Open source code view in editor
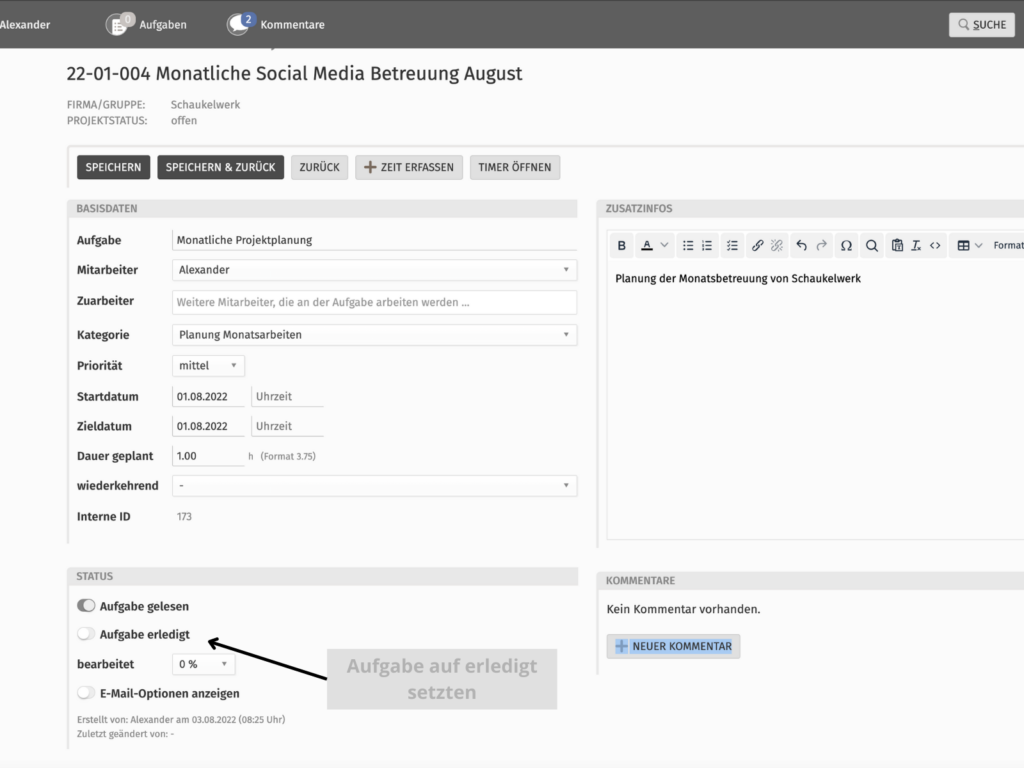 [935, 245]
